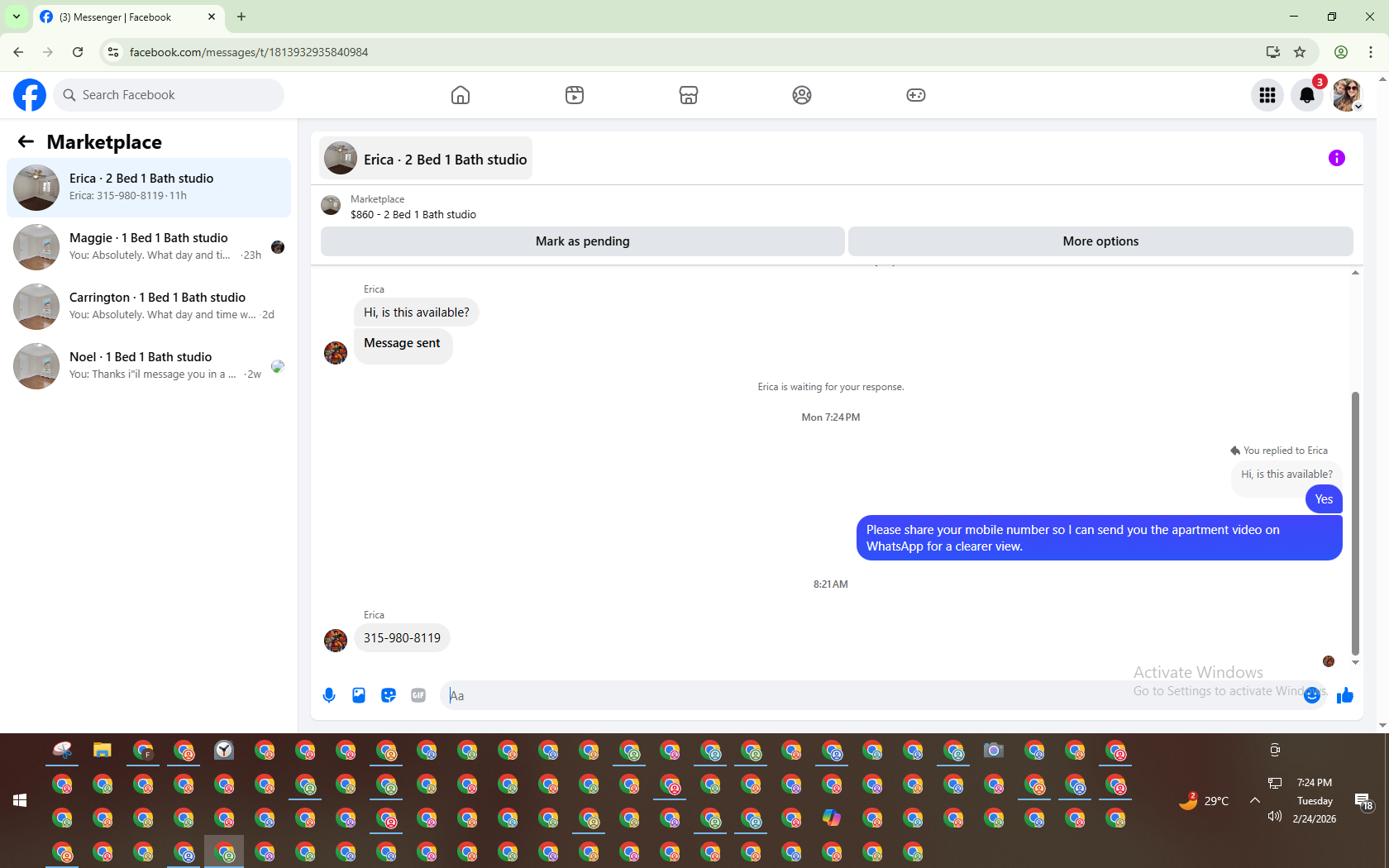View site information icon in address bar
Image resolution: width=1389 pixels, height=868 pixels.
(x=113, y=52)
